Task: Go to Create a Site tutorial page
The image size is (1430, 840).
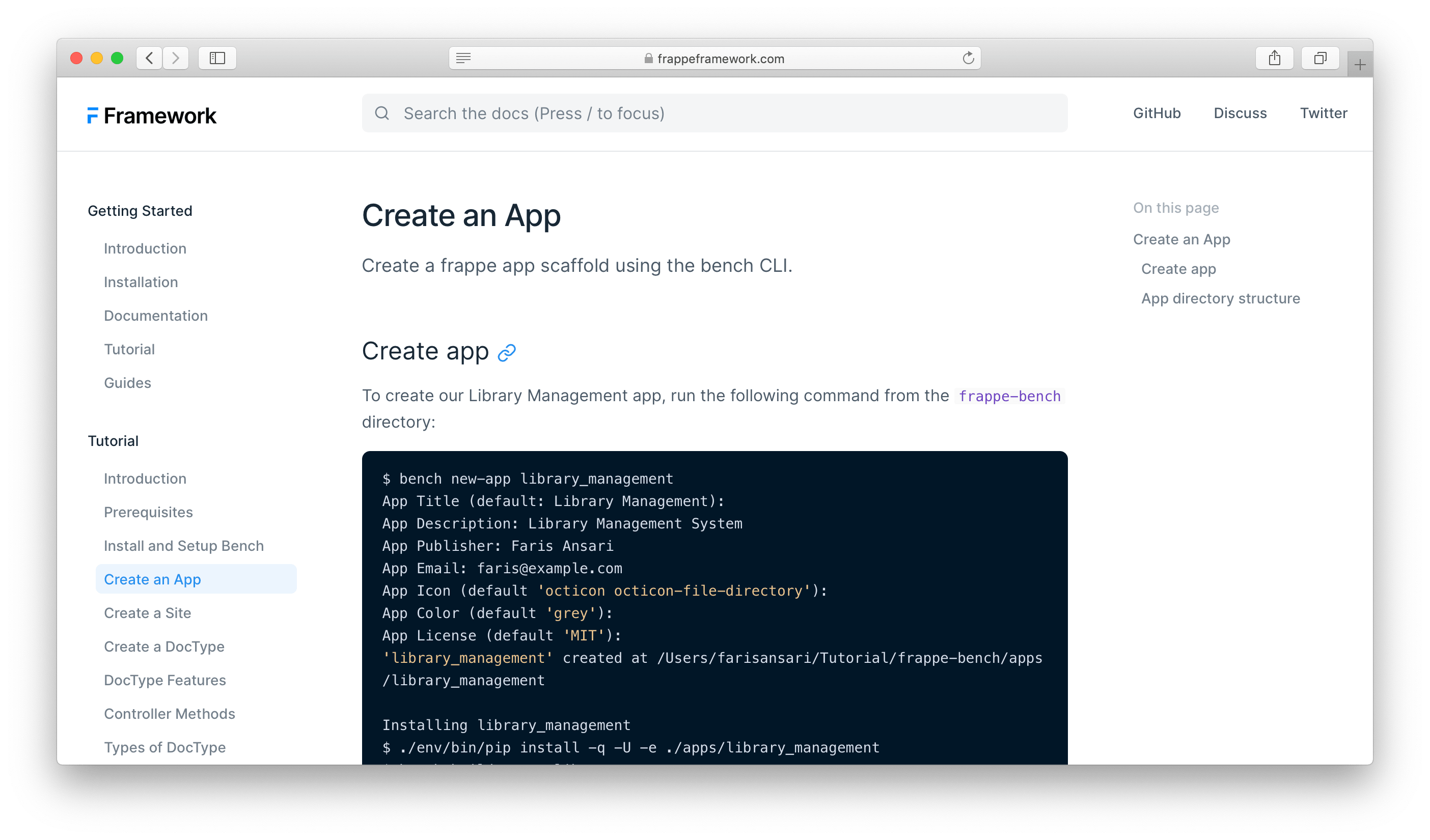Action: [x=148, y=613]
